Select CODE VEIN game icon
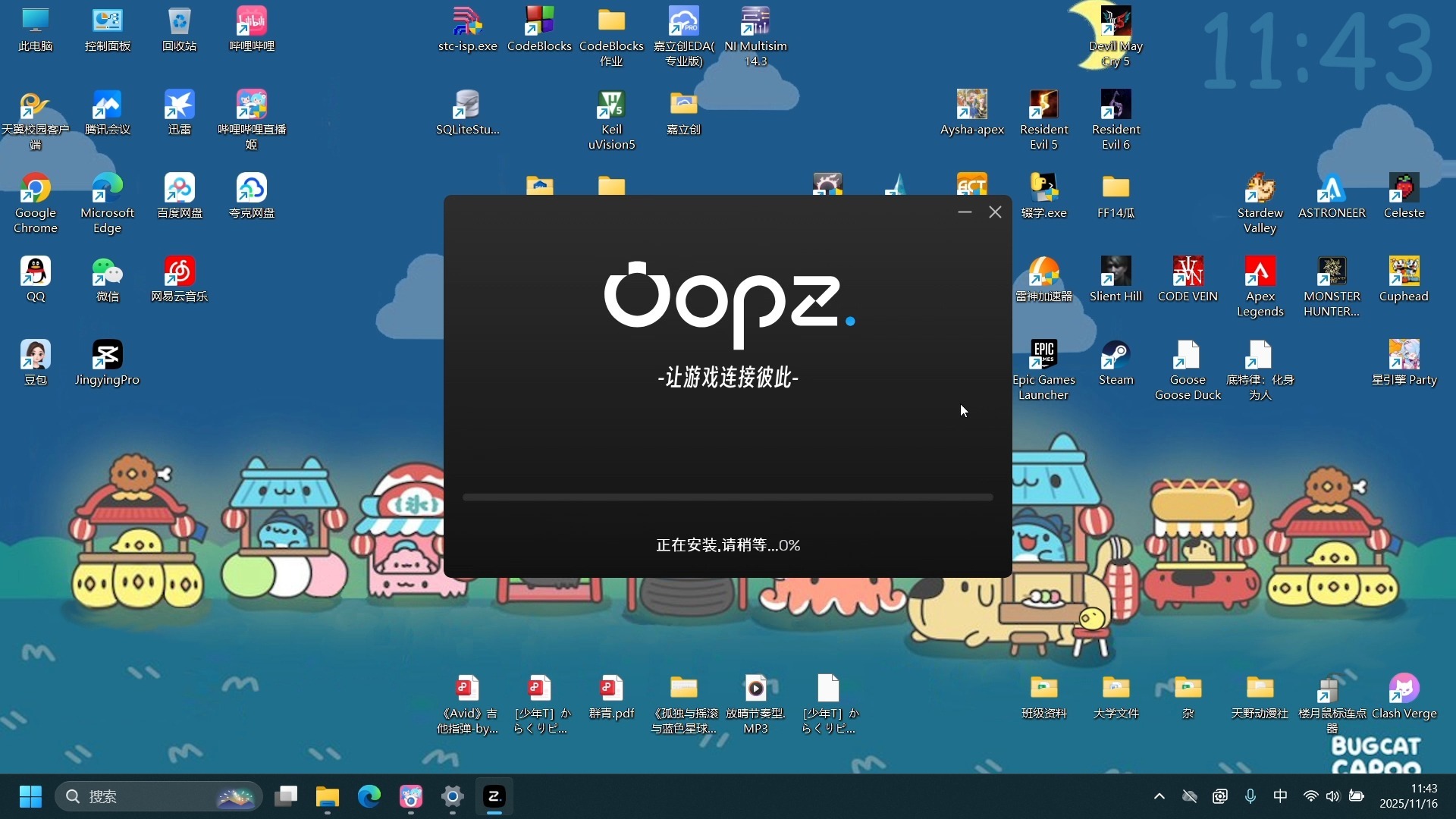The image size is (1456, 819). click(1188, 281)
